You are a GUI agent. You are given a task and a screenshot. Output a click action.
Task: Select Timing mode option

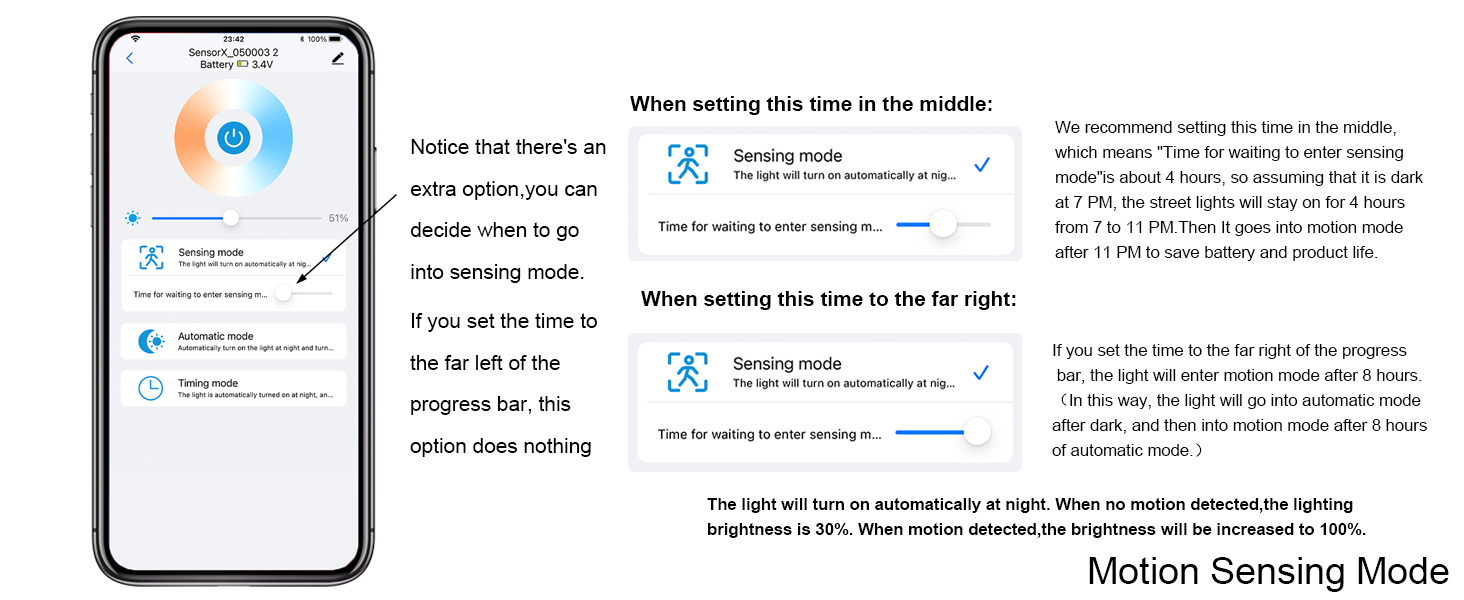pos(234,388)
